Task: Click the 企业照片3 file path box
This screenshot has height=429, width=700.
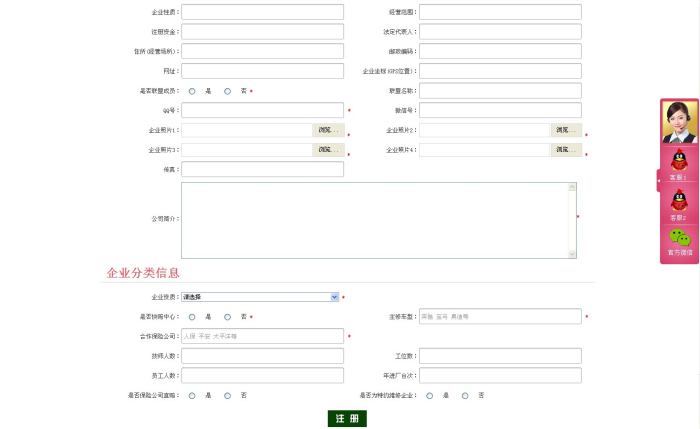Action: click(247, 150)
